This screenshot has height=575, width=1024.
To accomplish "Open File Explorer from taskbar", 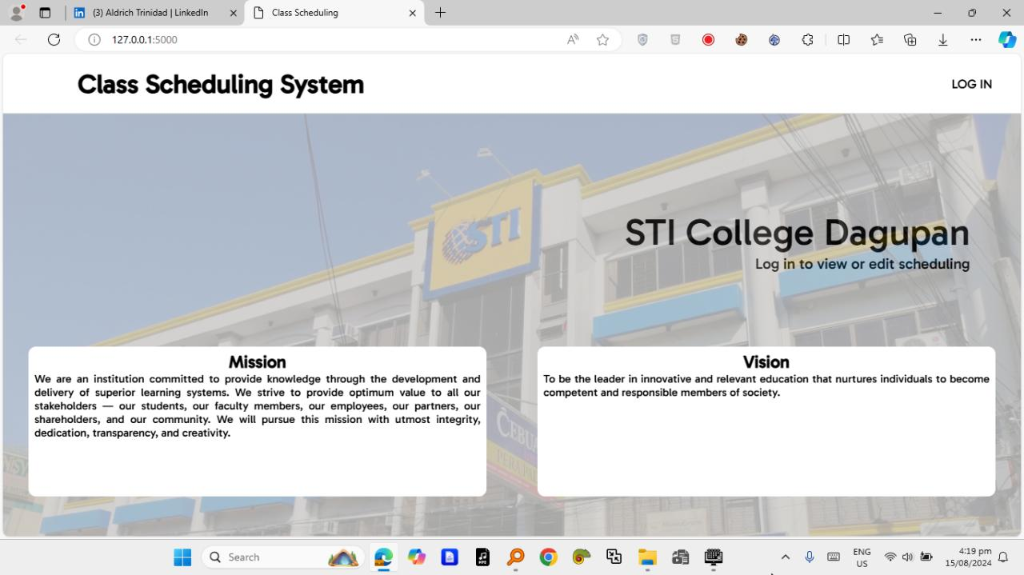I will [x=647, y=557].
